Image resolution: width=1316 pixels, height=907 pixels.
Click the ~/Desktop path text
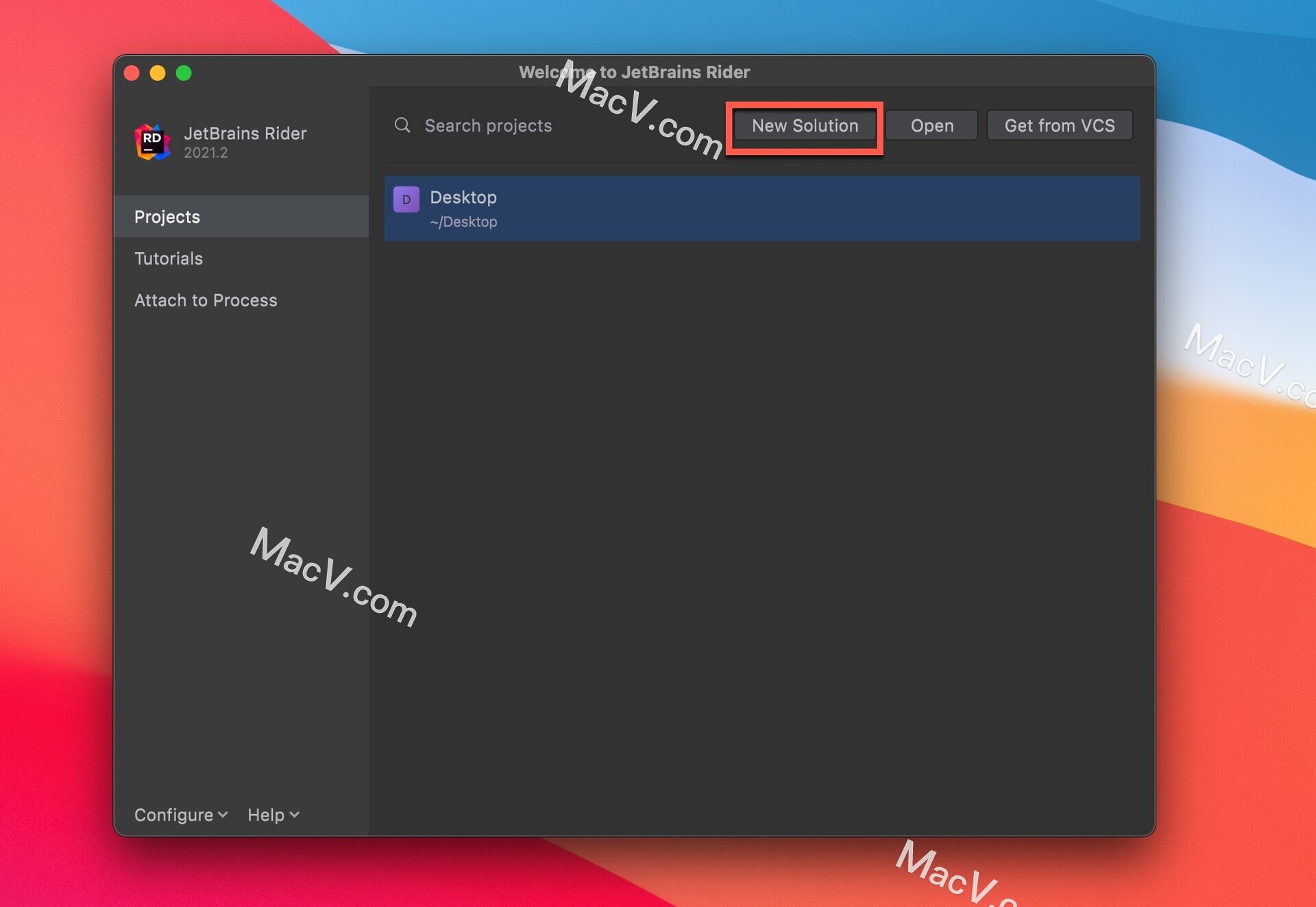pyautogui.click(x=463, y=222)
